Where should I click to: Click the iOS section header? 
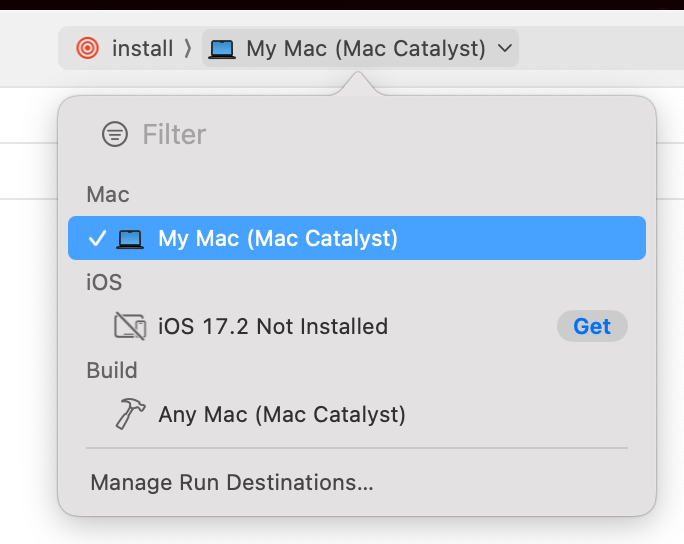[x=104, y=282]
